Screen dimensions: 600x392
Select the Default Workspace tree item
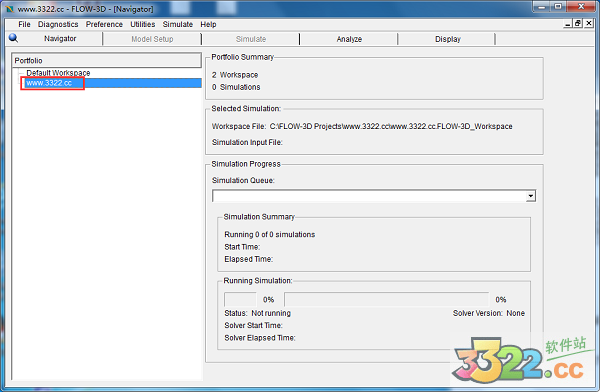coord(58,73)
